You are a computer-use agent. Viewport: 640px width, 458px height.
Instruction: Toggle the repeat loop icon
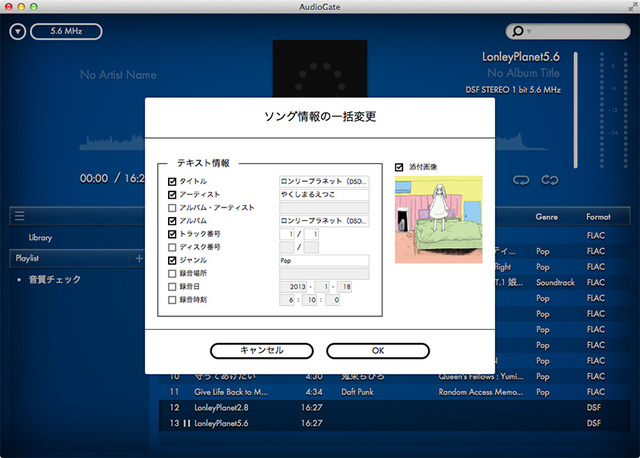(520, 180)
